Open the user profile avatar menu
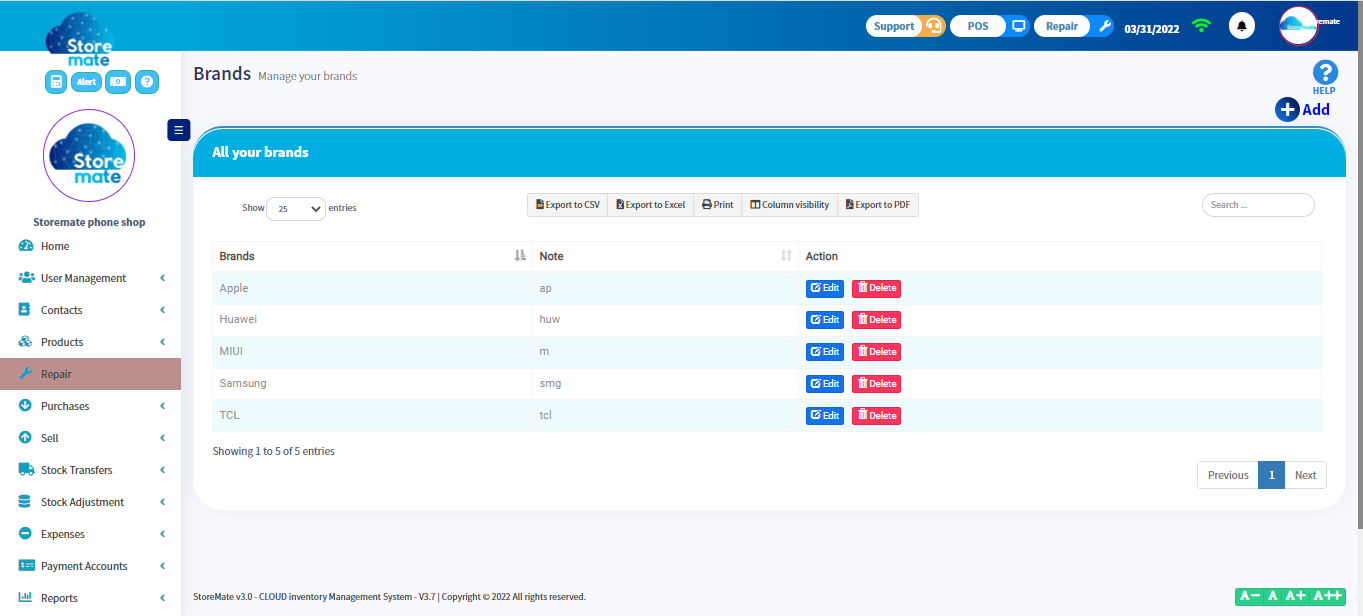This screenshot has width=1363, height=616. pos(1299,26)
